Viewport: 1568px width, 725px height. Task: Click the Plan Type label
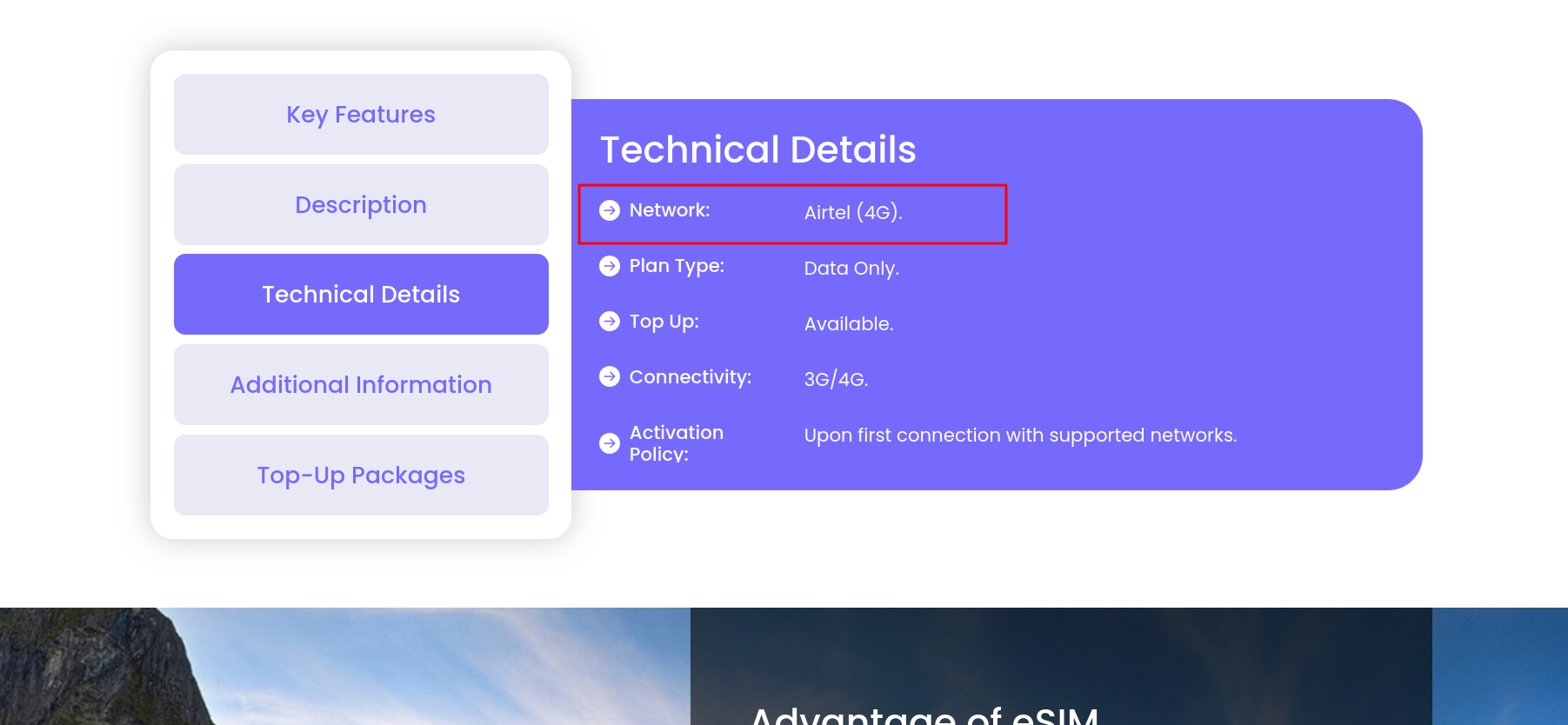tap(677, 266)
